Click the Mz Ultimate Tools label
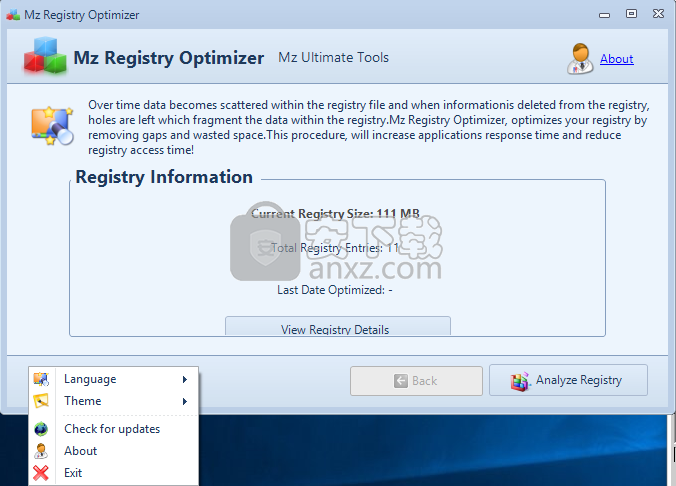This screenshot has height=486, width=676. (x=333, y=57)
